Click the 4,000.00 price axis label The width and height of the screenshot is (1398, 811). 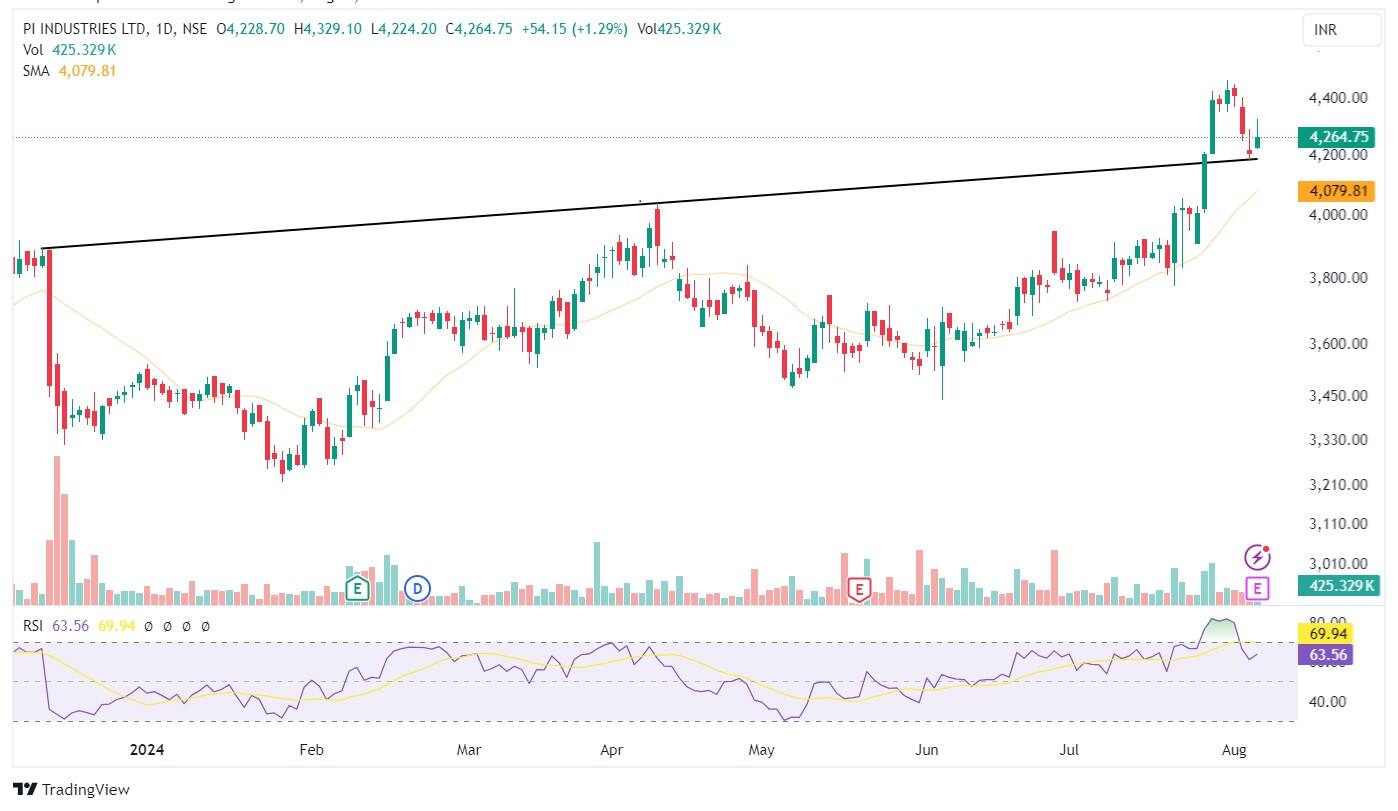pyautogui.click(x=1337, y=215)
